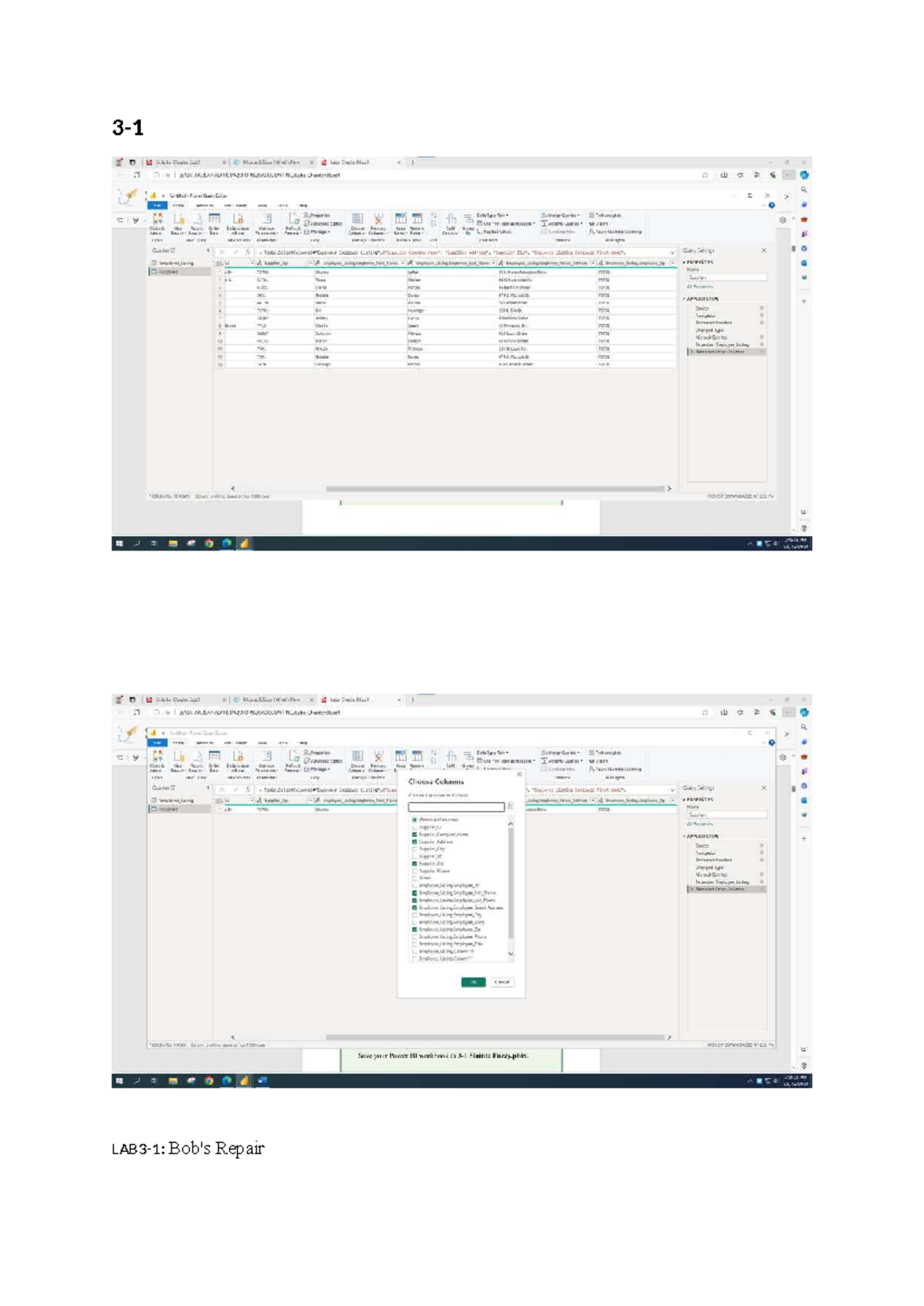Close the Choose Columns dialog with X
Image resolution: width=924 pixels, height=1306 pixels.
519,775
